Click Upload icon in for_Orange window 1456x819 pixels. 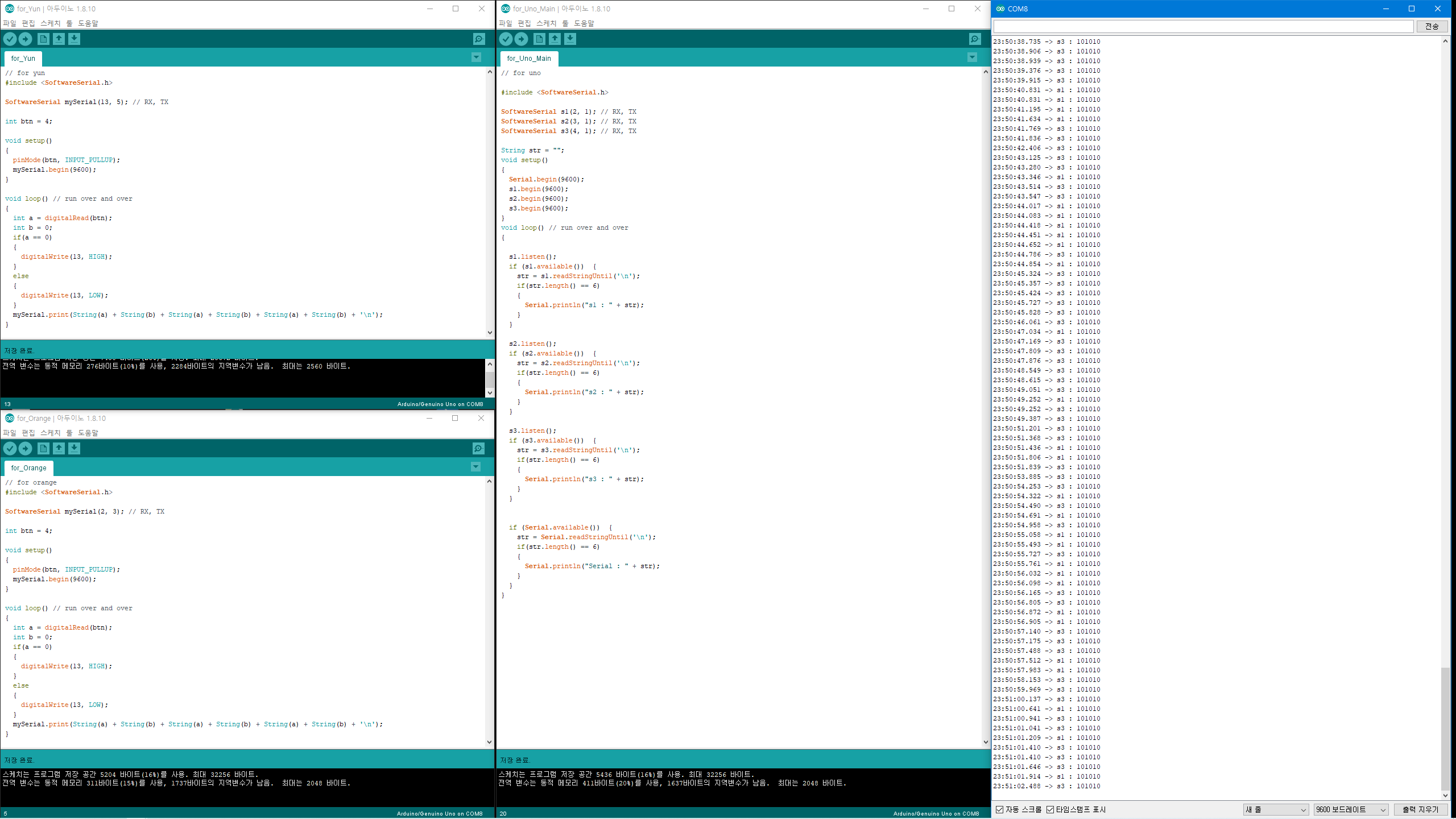coord(26,448)
